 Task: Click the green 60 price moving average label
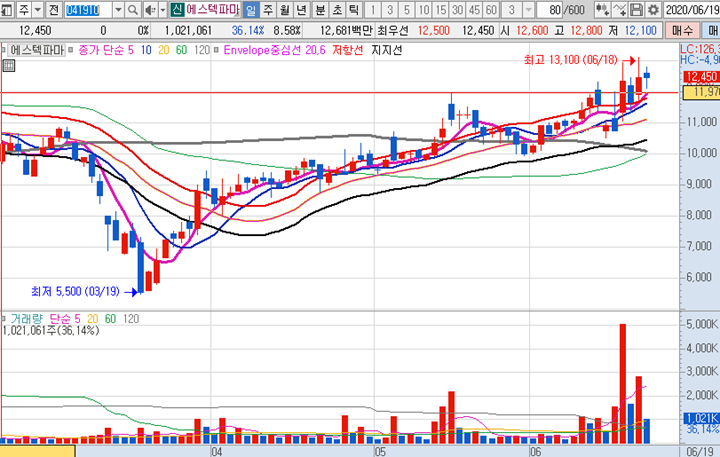point(181,50)
